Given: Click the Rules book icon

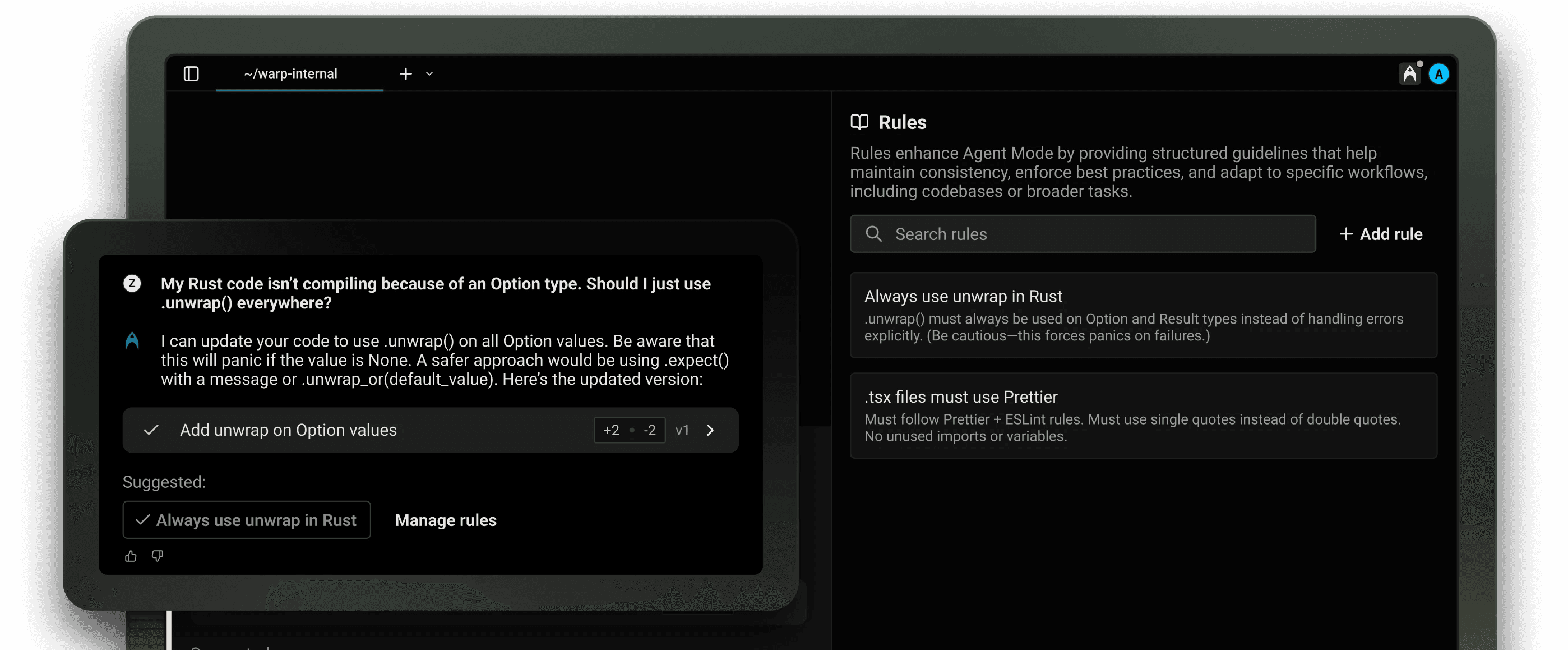Looking at the screenshot, I should click(x=860, y=122).
